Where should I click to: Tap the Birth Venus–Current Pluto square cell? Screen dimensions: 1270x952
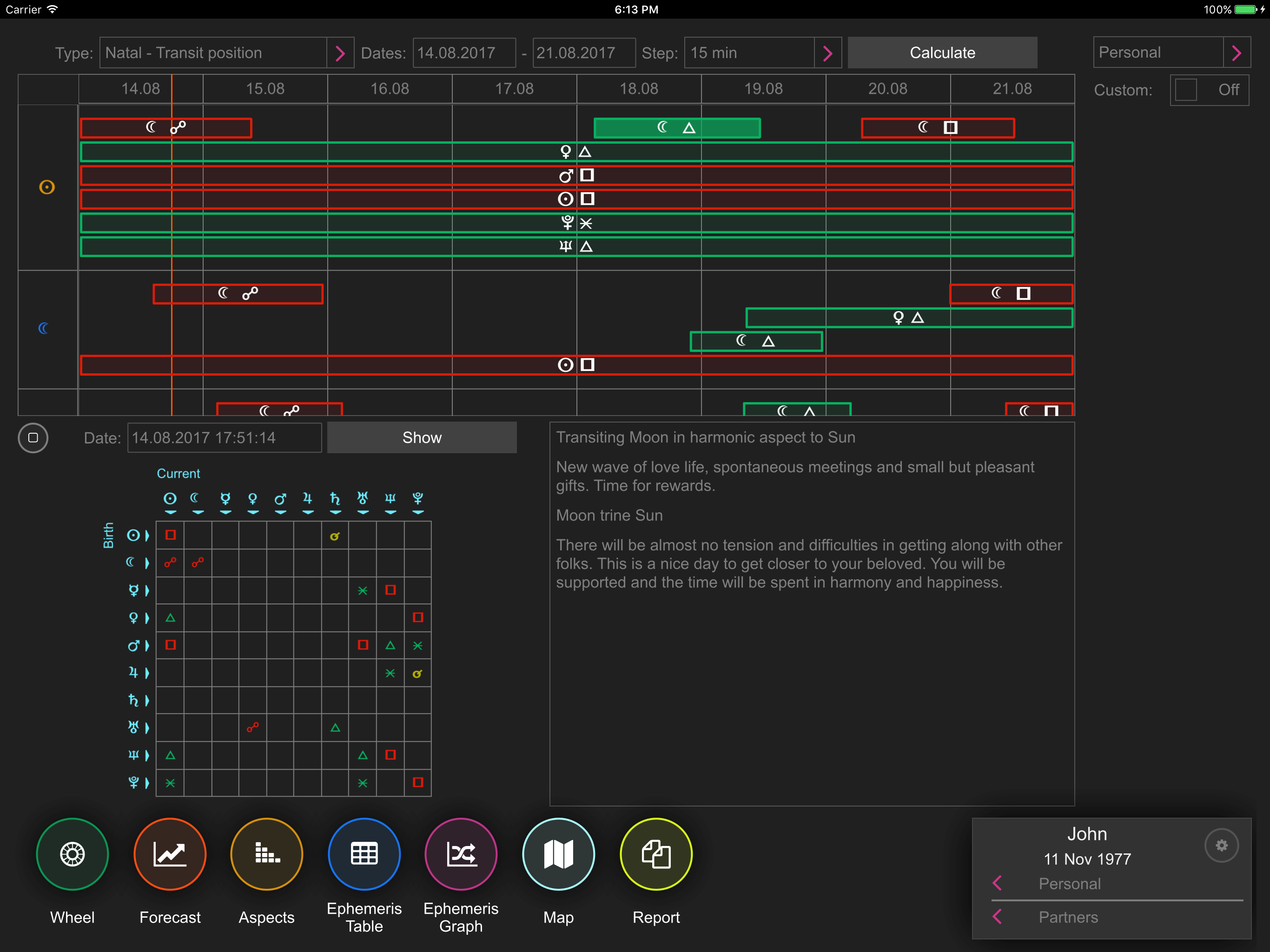pos(418,618)
